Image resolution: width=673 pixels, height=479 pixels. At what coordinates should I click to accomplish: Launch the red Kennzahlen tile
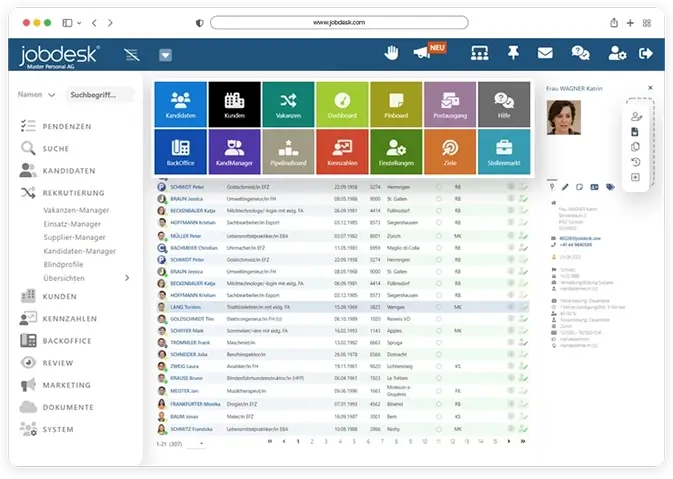click(342, 152)
